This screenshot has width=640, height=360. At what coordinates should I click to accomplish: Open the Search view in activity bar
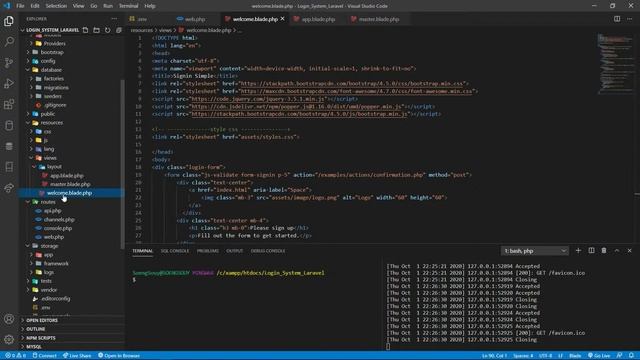[x=9, y=42]
